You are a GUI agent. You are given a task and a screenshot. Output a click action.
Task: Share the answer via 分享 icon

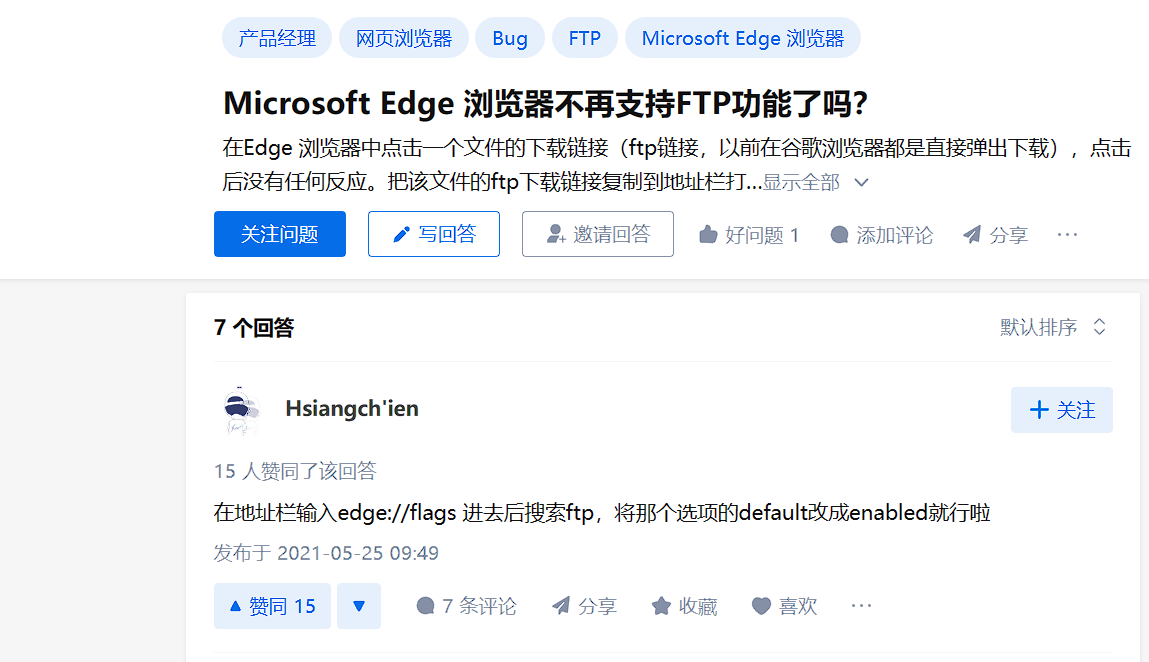click(x=561, y=606)
